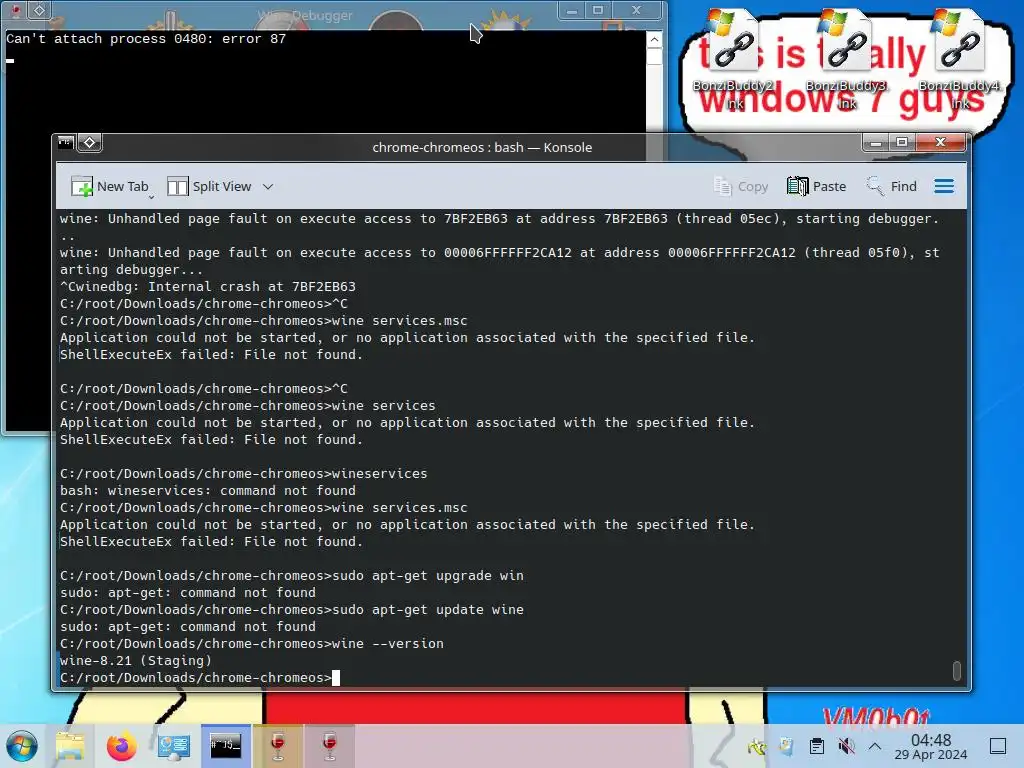Viewport: 1024px width, 768px height.
Task: Open the system settings taskbar icon
Action: click(x=174, y=746)
